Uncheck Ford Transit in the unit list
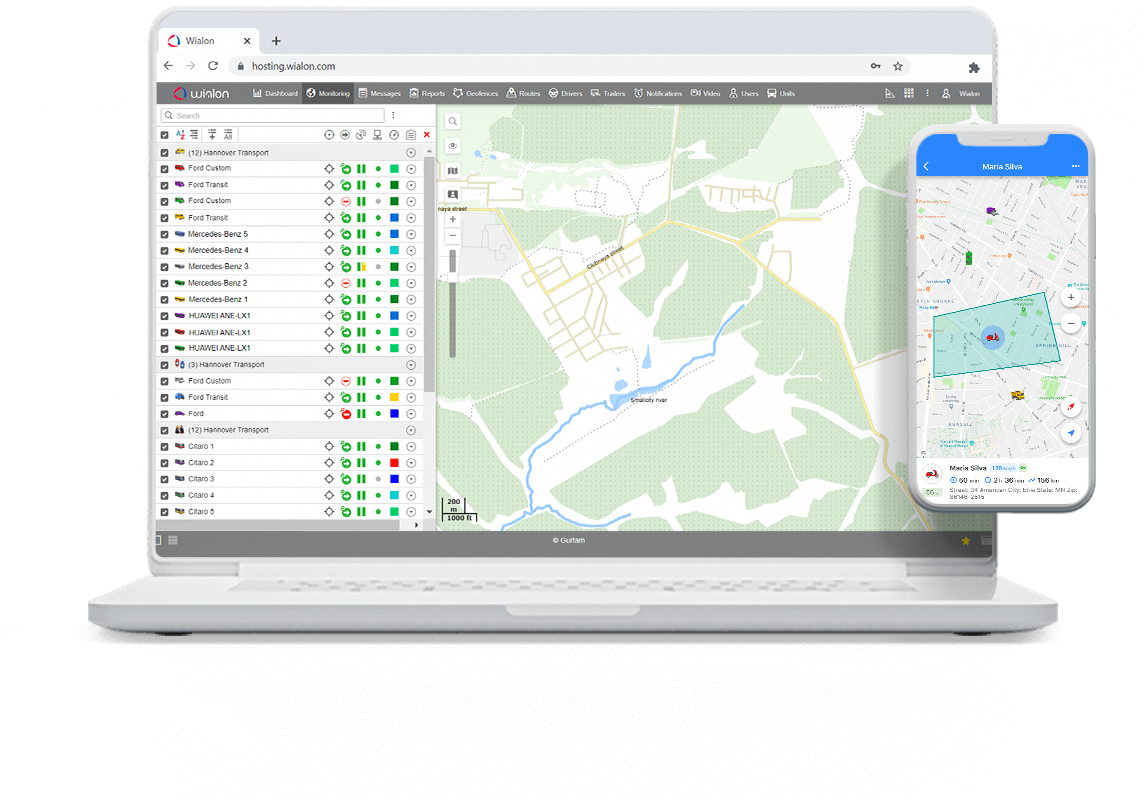This screenshot has height=800, width=1144. [163, 184]
